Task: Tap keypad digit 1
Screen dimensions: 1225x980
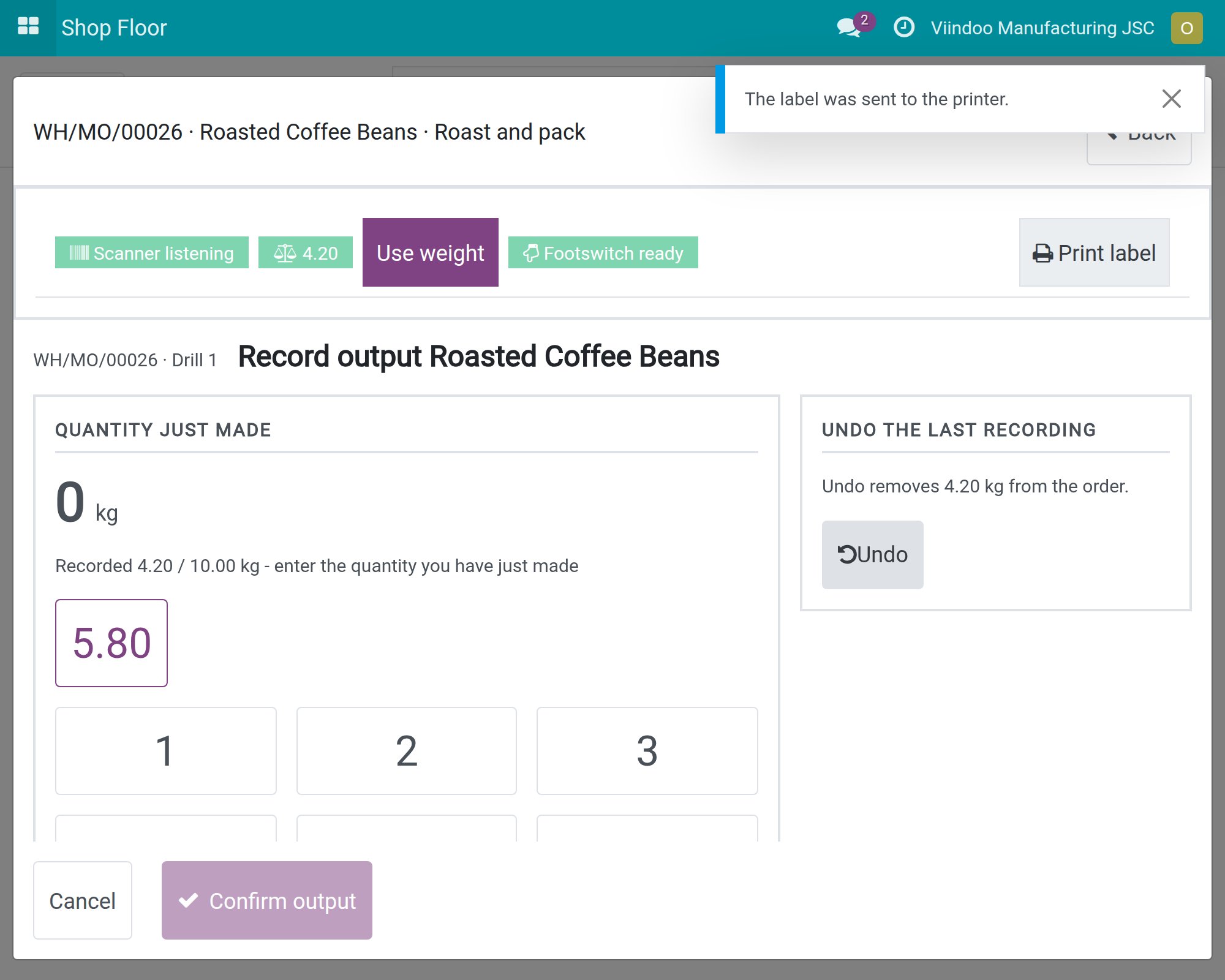Action: tap(166, 751)
